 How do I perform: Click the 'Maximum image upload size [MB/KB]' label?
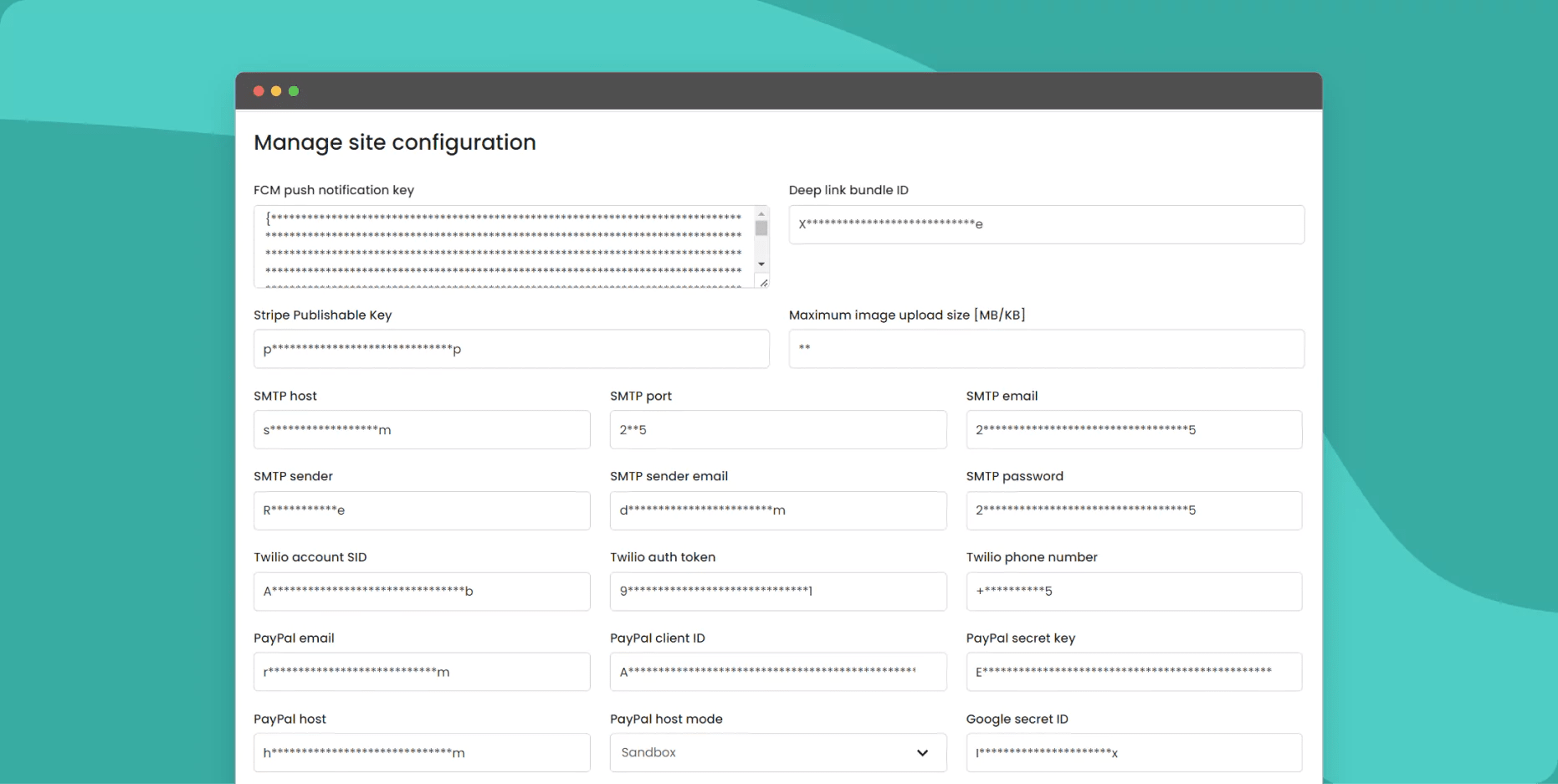point(907,315)
